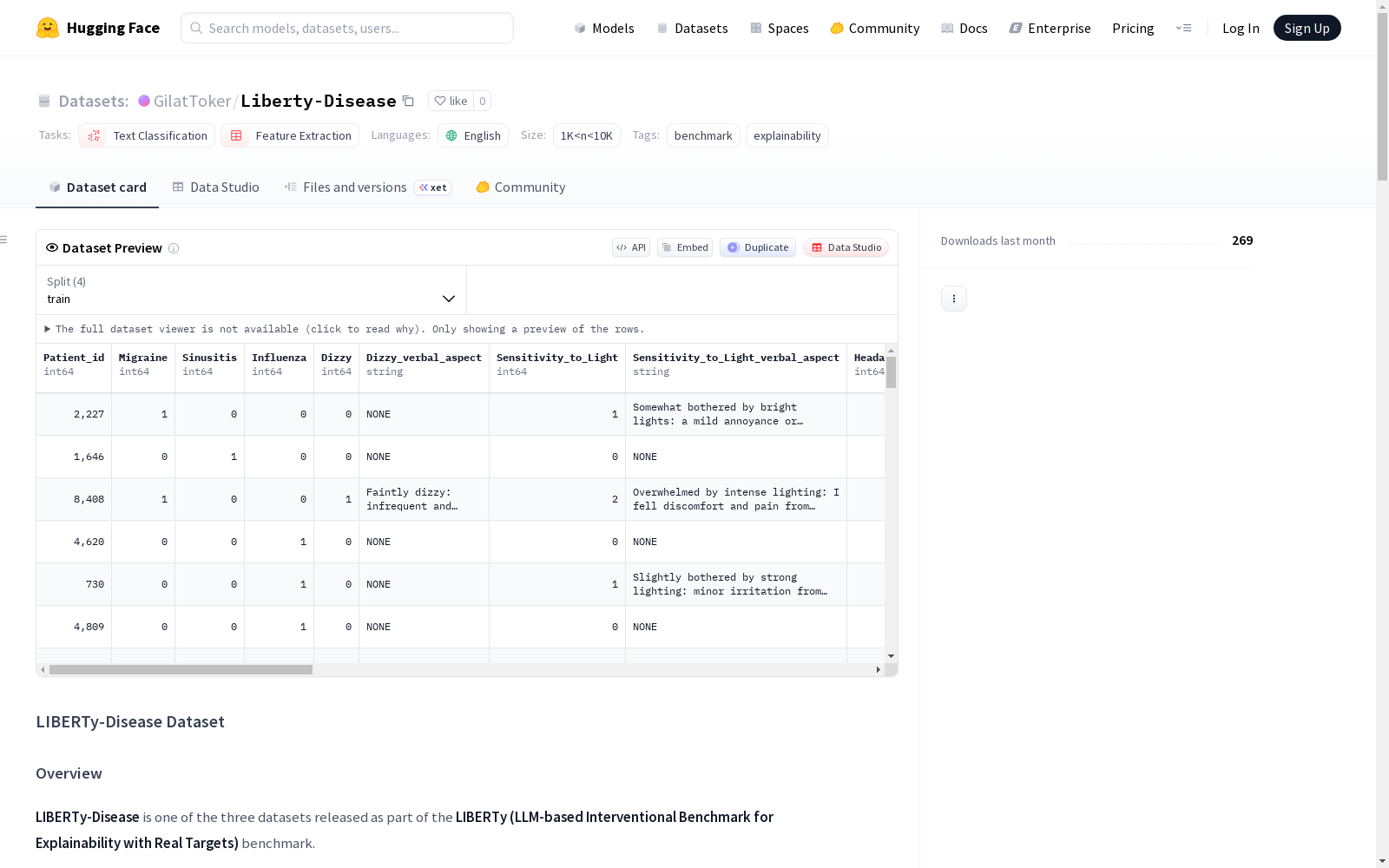1389x868 pixels.
Task: Open Data Studio from preview header
Action: click(x=846, y=247)
